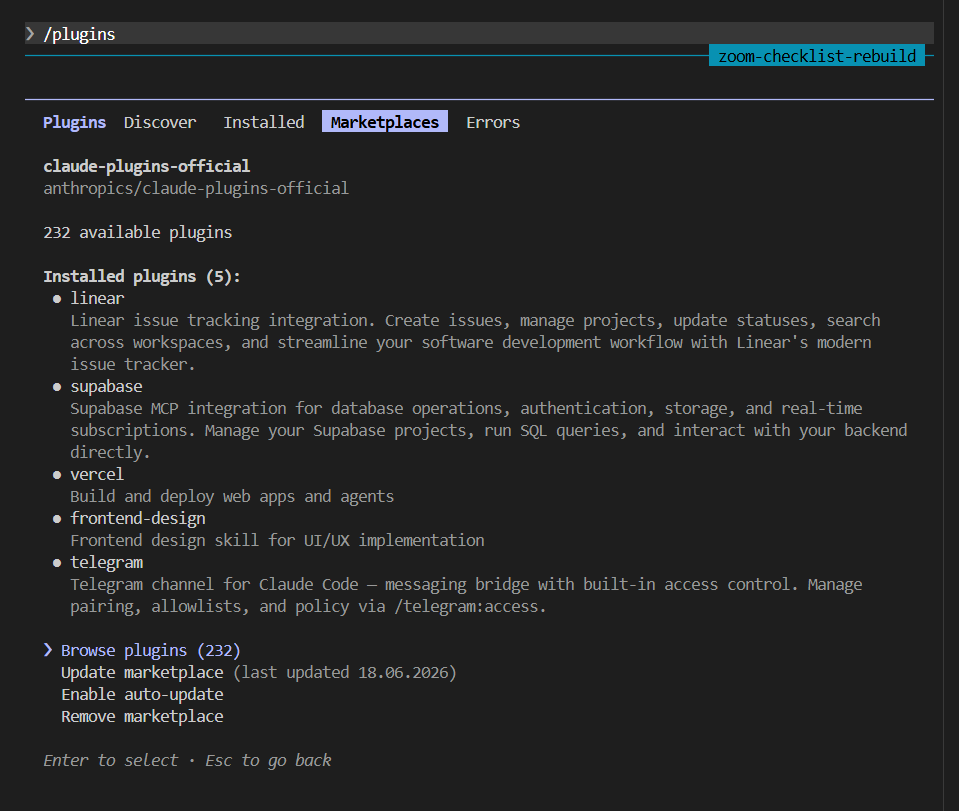Click Build and deploy web apps description
The height and width of the screenshot is (811, 959).
point(232,497)
